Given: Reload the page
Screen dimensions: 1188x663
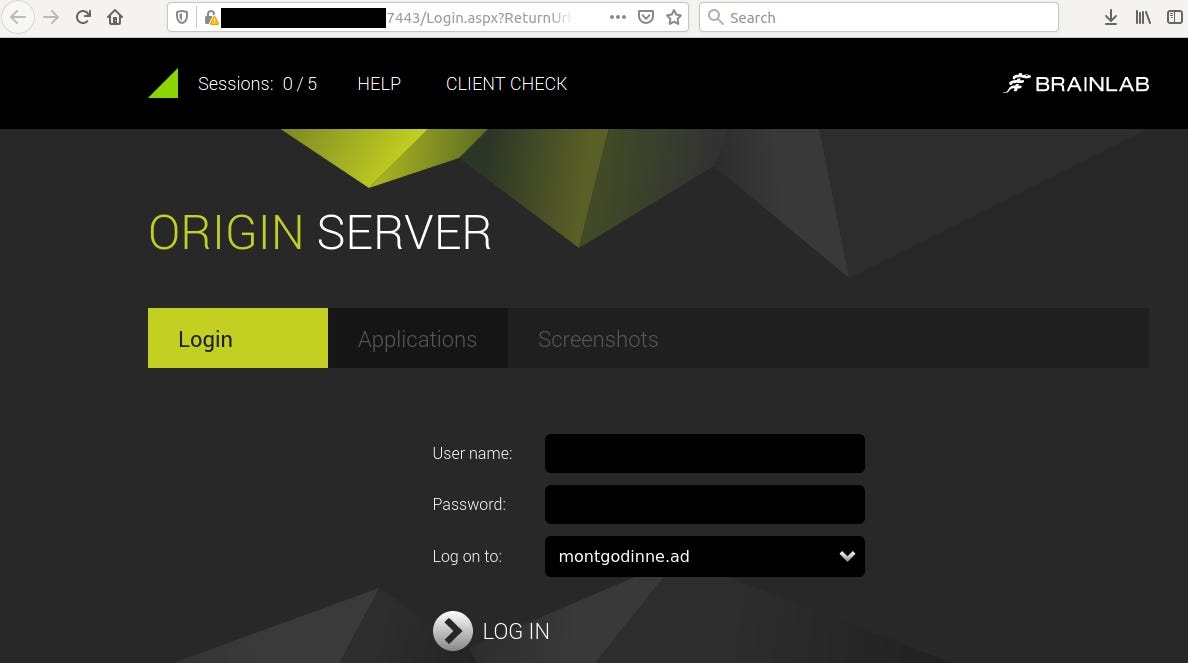Looking at the screenshot, I should (83, 17).
